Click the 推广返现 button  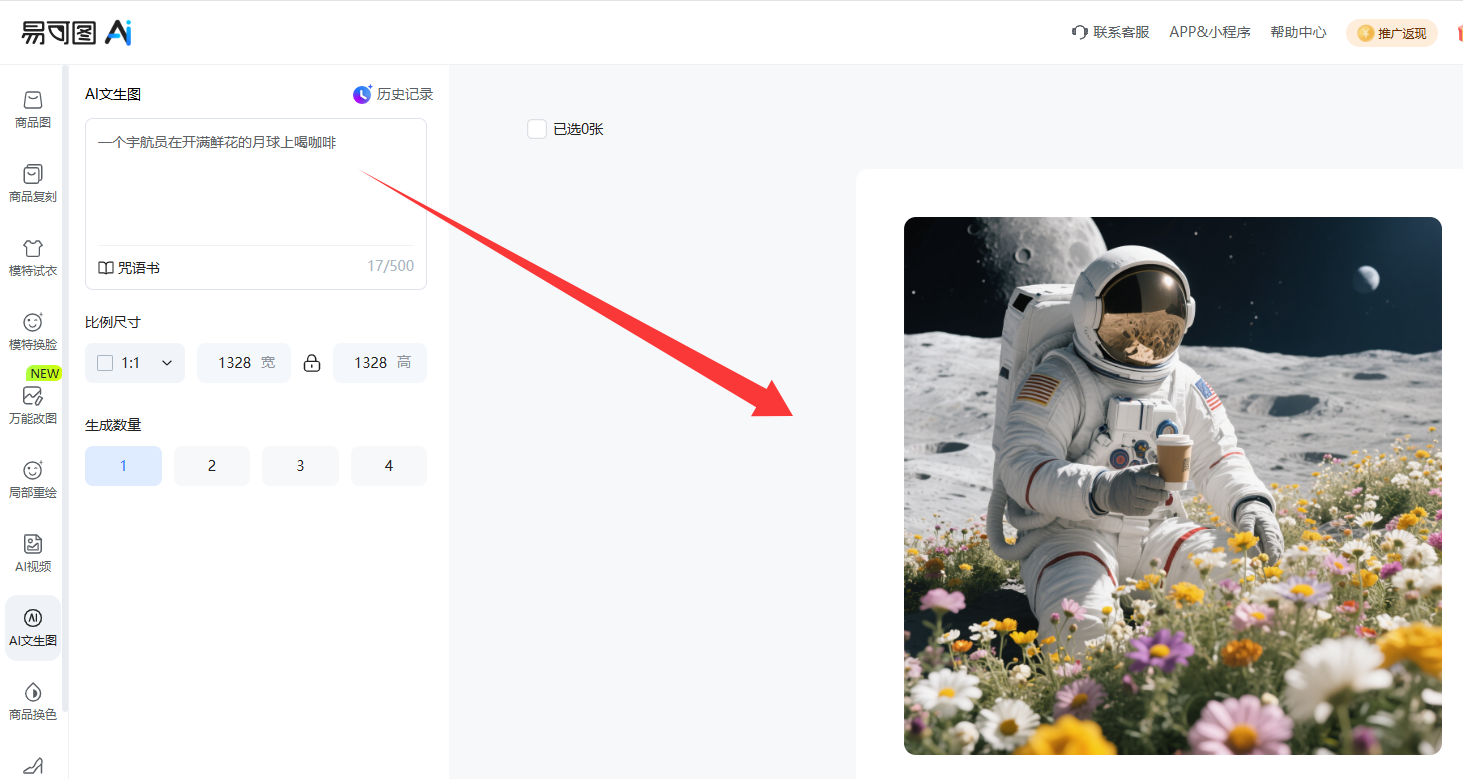coord(1391,33)
